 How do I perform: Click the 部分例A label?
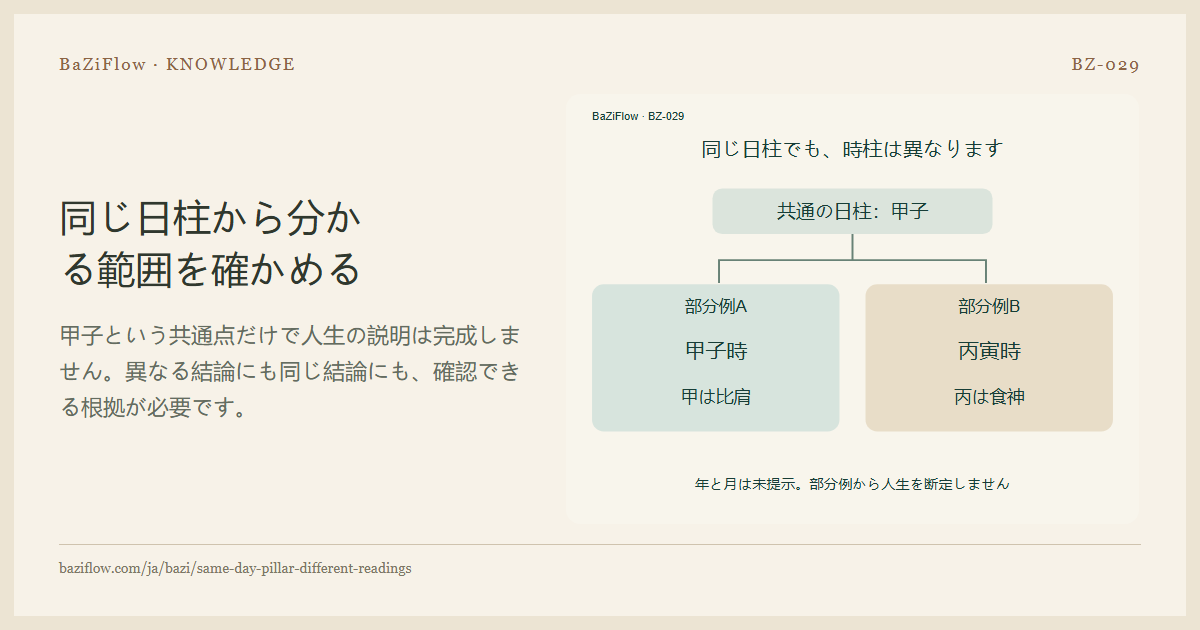[716, 306]
